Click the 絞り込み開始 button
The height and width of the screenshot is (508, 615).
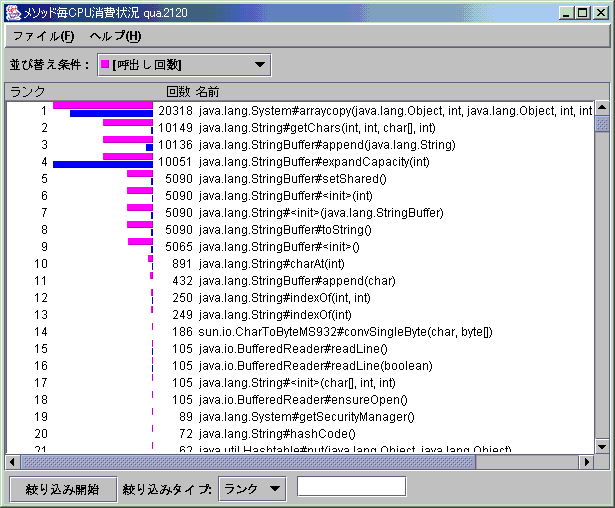63,489
